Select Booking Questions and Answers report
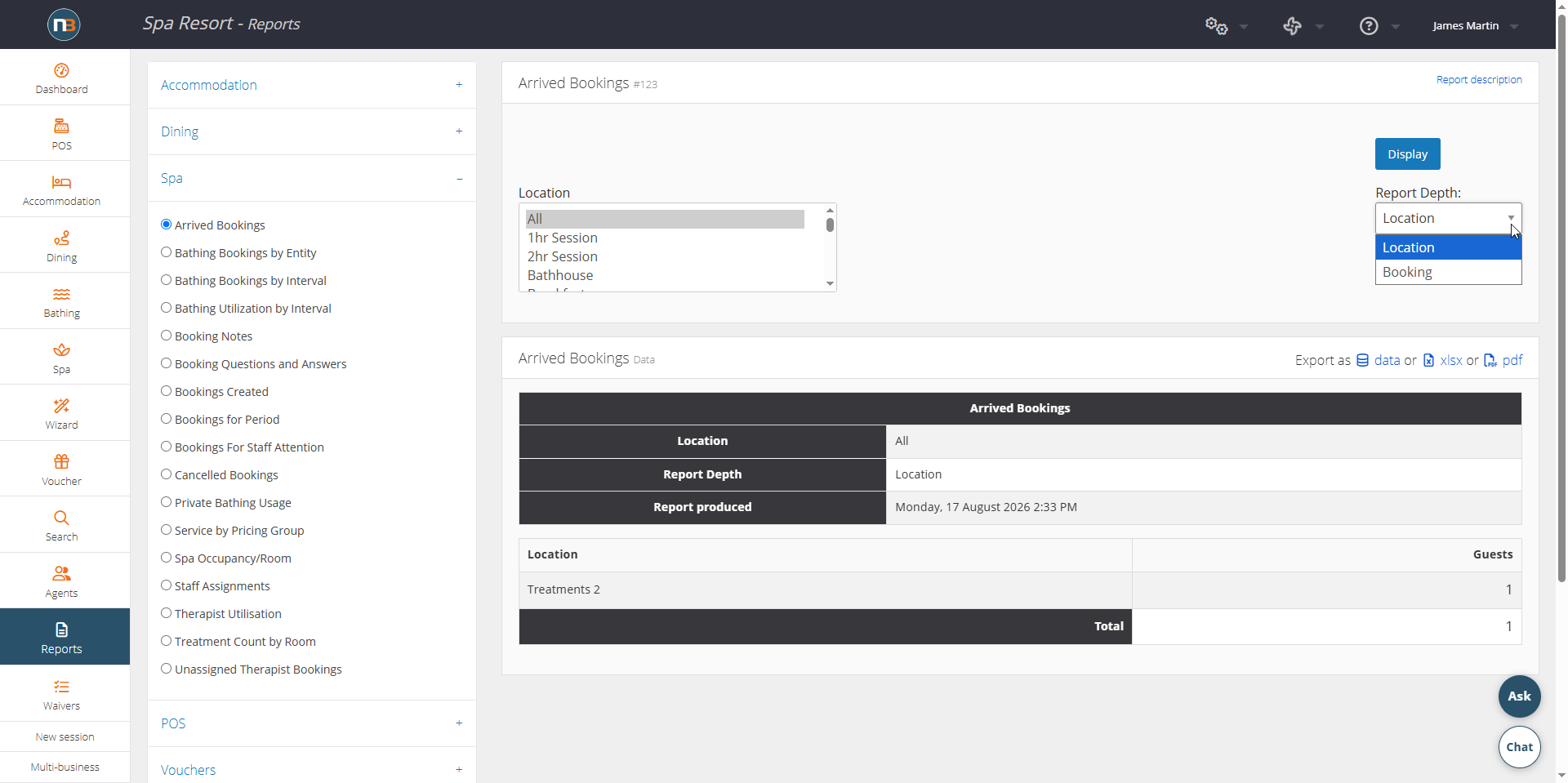 166,363
